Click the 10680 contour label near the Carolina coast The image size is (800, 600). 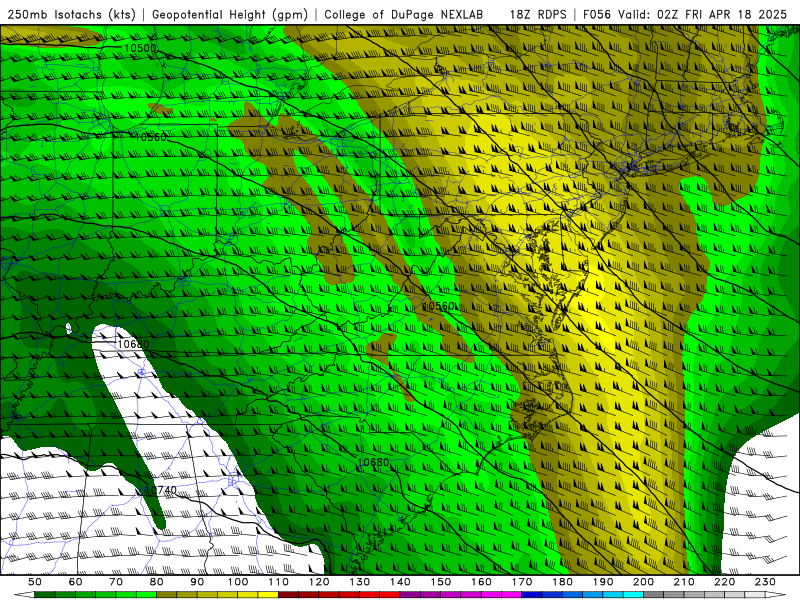373,462
